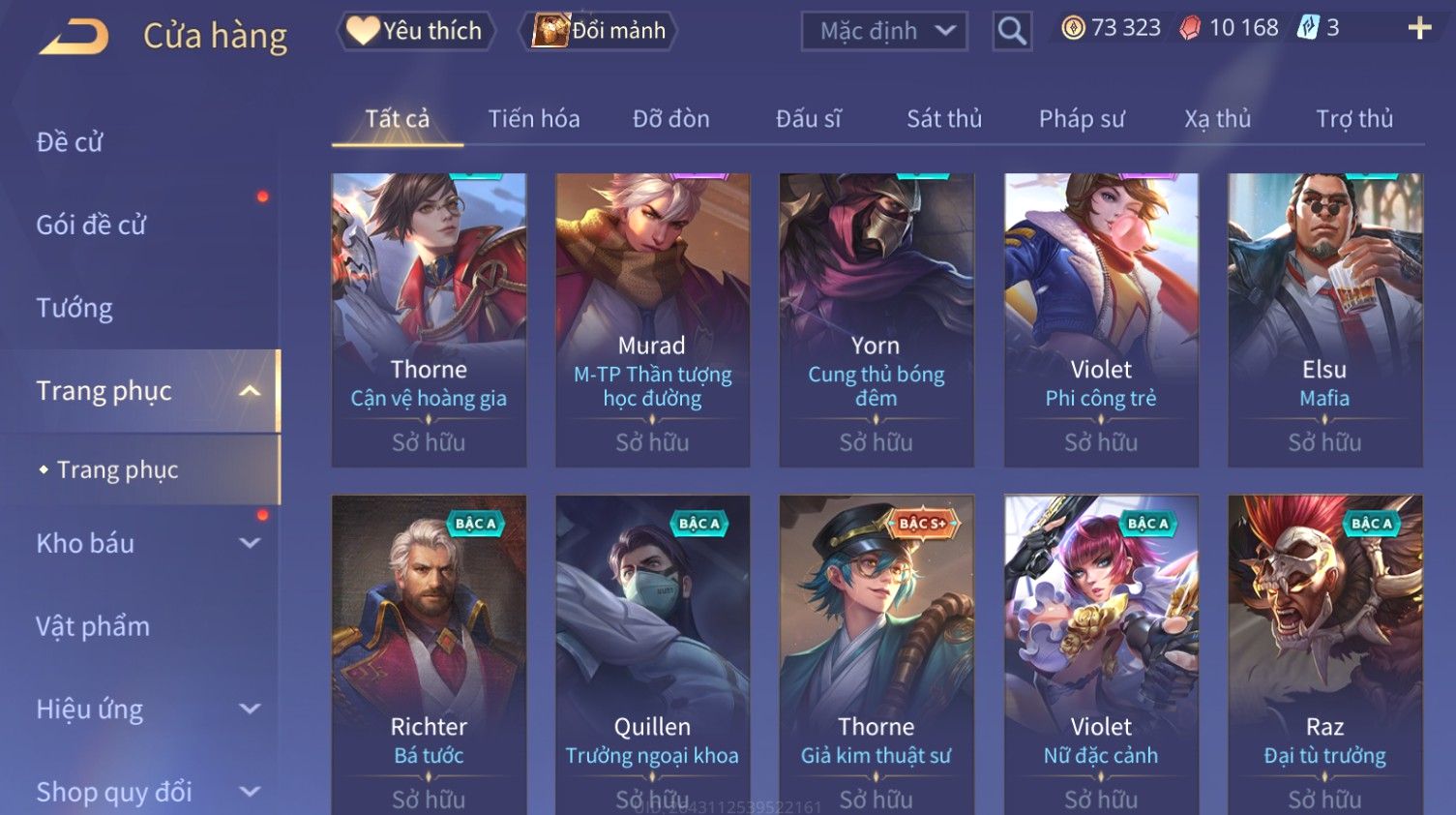Switch to the Tiến hóa tab
1456x815 pixels.
click(x=534, y=119)
